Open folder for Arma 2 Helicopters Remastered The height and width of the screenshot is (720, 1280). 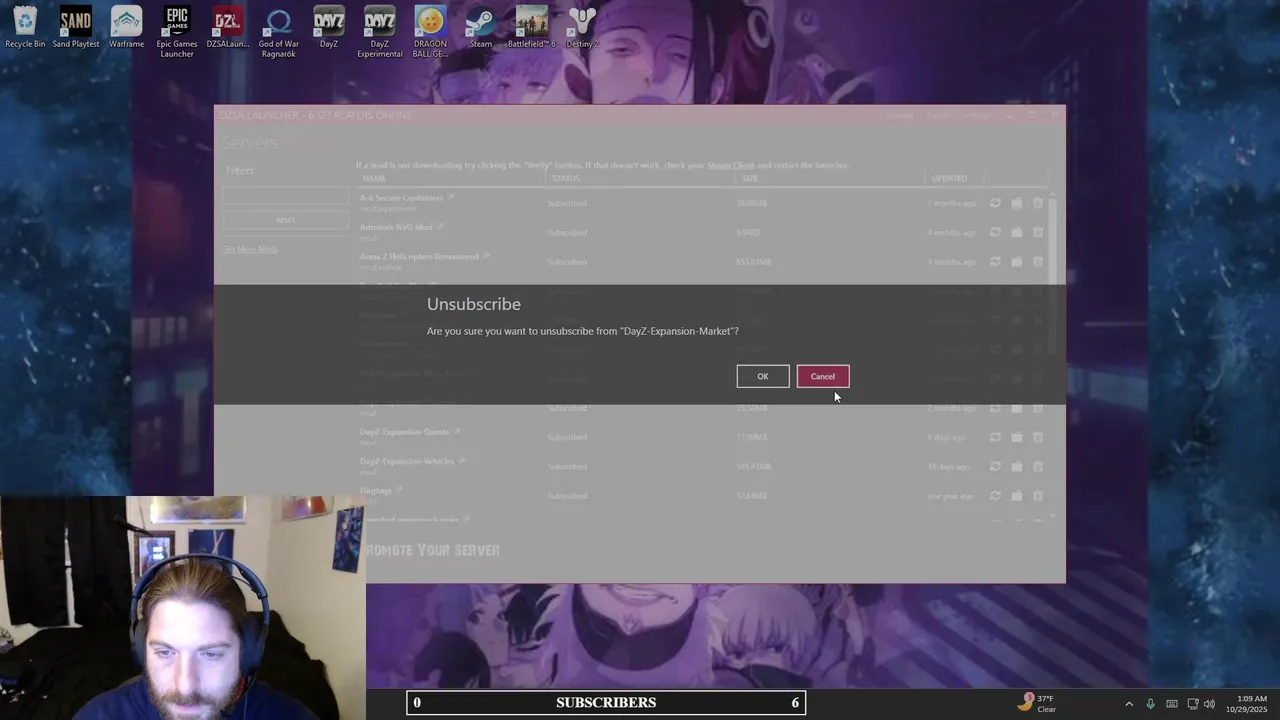[1016, 261]
